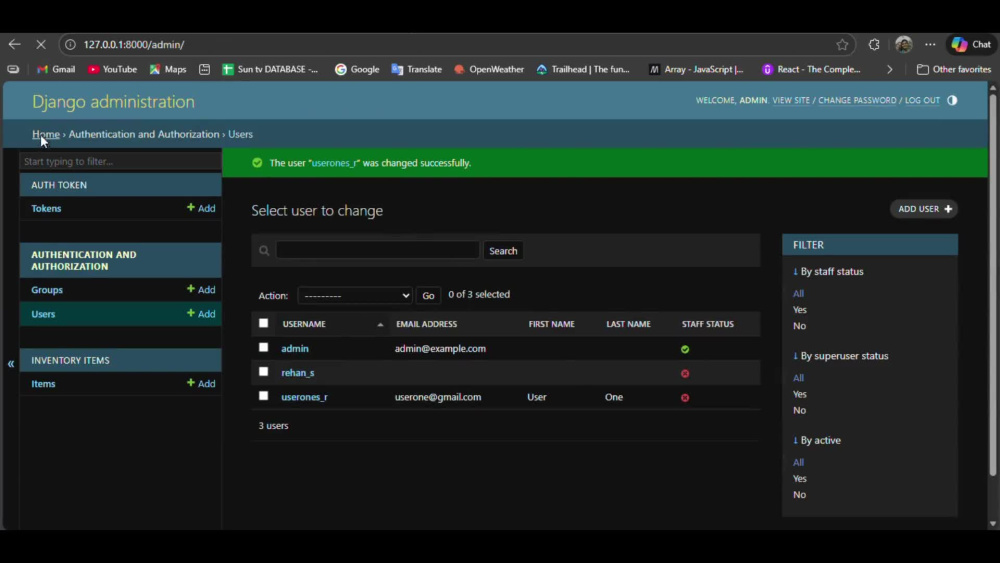The image size is (1000, 563).
Task: Sort by the FIRST NAME column
Action: [552, 324]
